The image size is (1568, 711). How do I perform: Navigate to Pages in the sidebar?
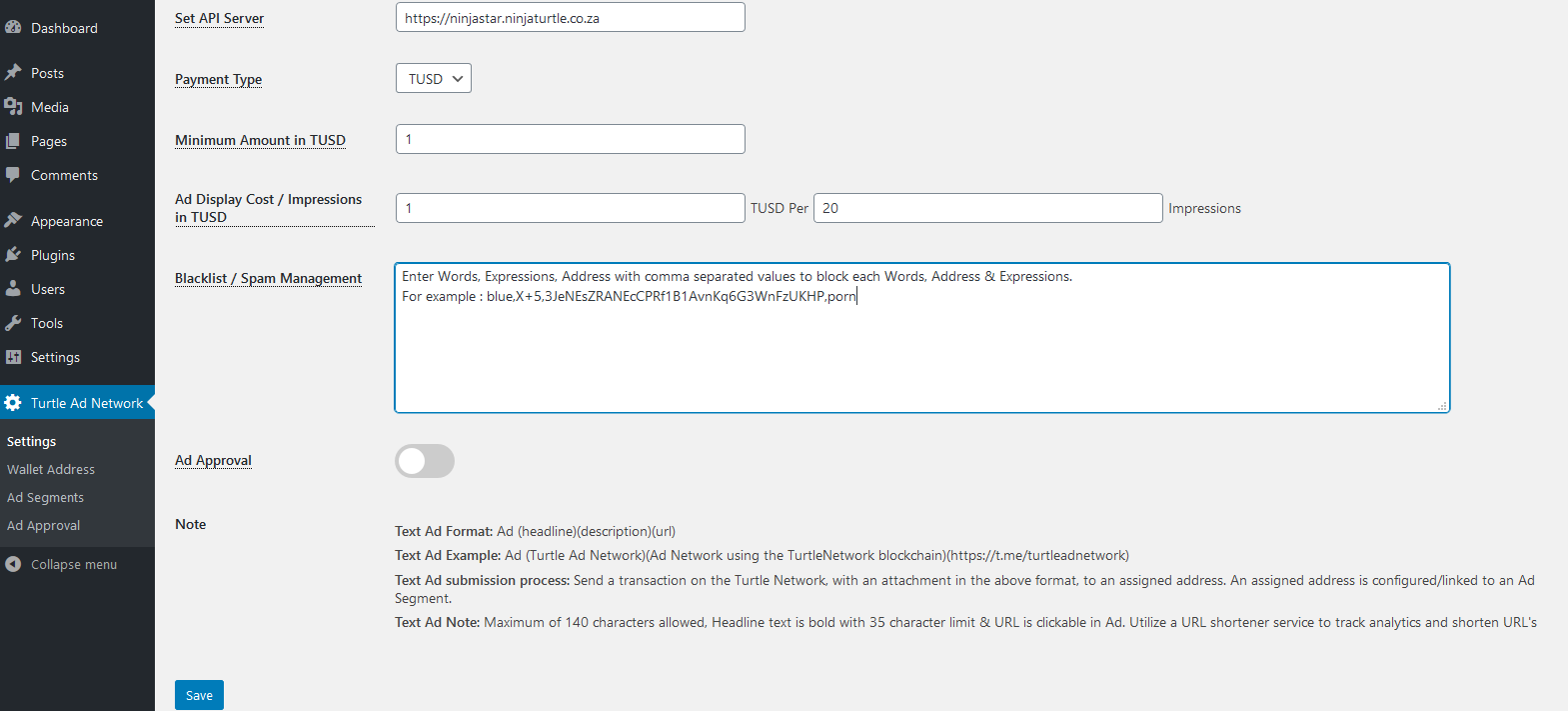click(x=77, y=141)
